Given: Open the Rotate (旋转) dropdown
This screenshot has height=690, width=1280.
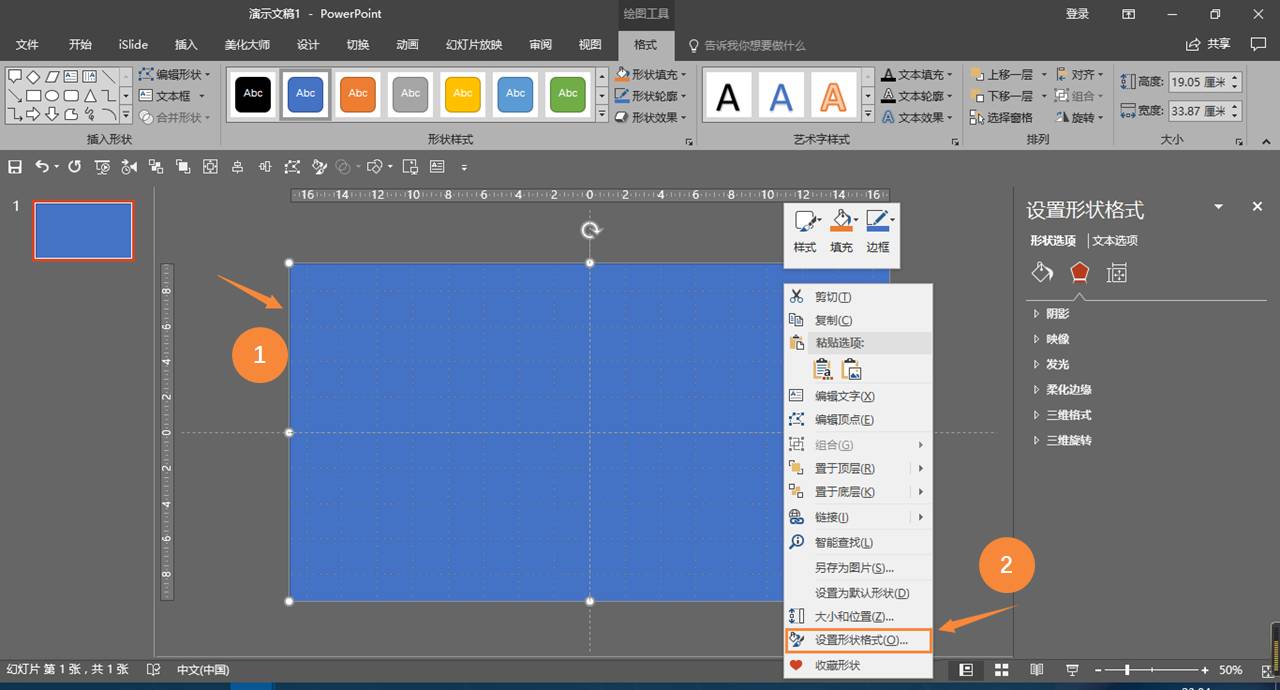Looking at the screenshot, I should tap(1080, 117).
